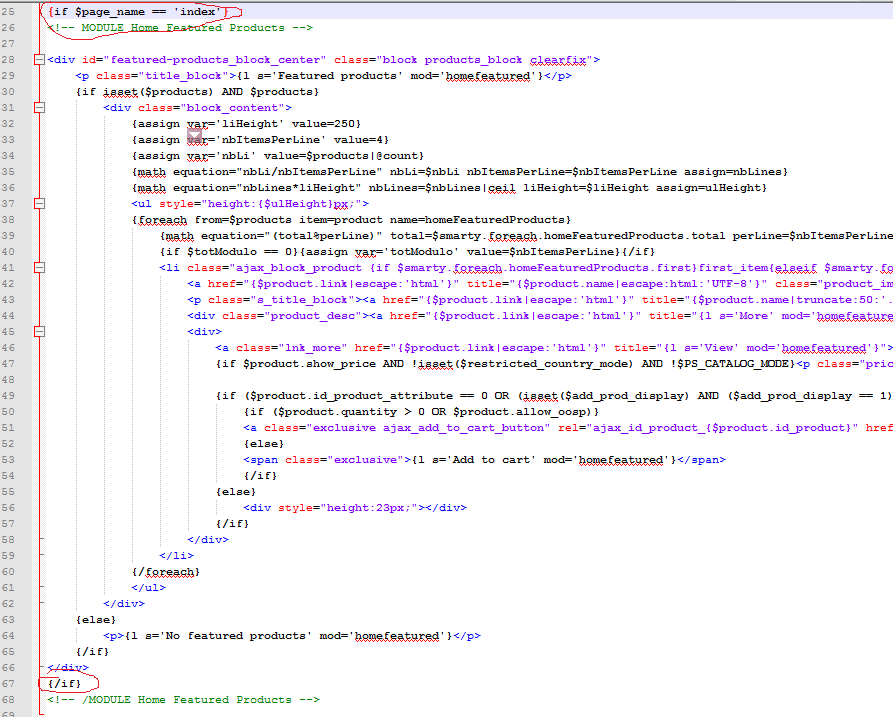This screenshot has height=717, width=893.
Task: Click 'No featured products' paragraph on line 64
Action: pos(292,636)
